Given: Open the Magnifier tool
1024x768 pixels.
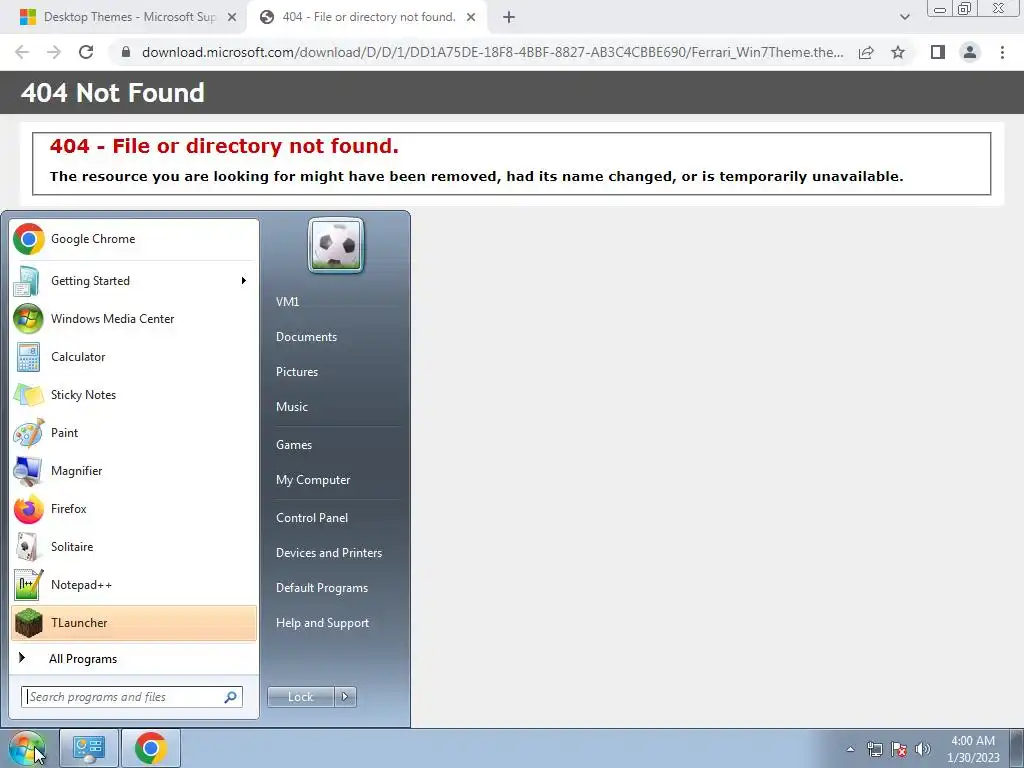Looking at the screenshot, I should click(134, 470).
